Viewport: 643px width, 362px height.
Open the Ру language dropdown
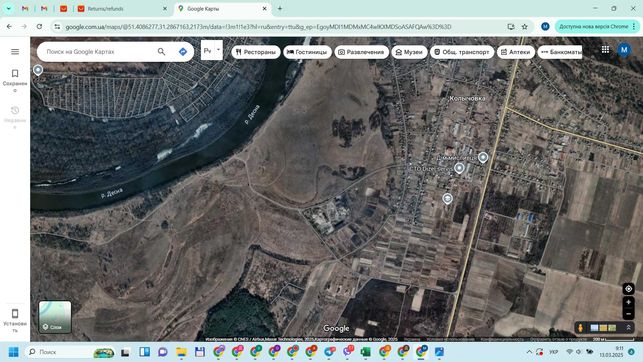click(x=212, y=50)
